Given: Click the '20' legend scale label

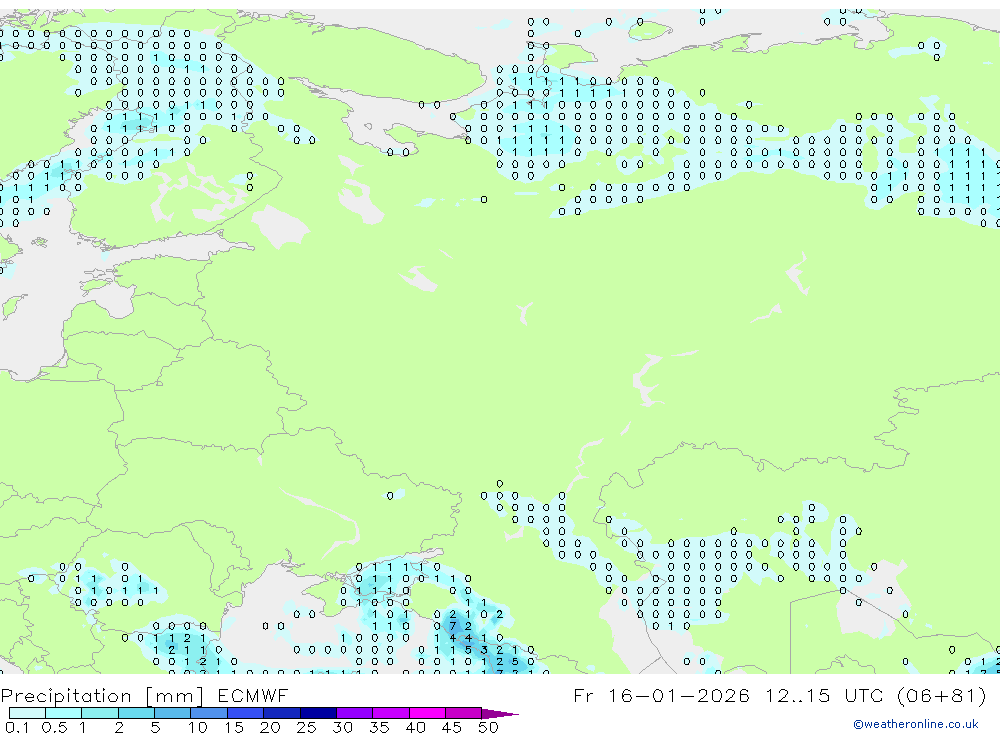Looking at the screenshot, I should [270, 727].
